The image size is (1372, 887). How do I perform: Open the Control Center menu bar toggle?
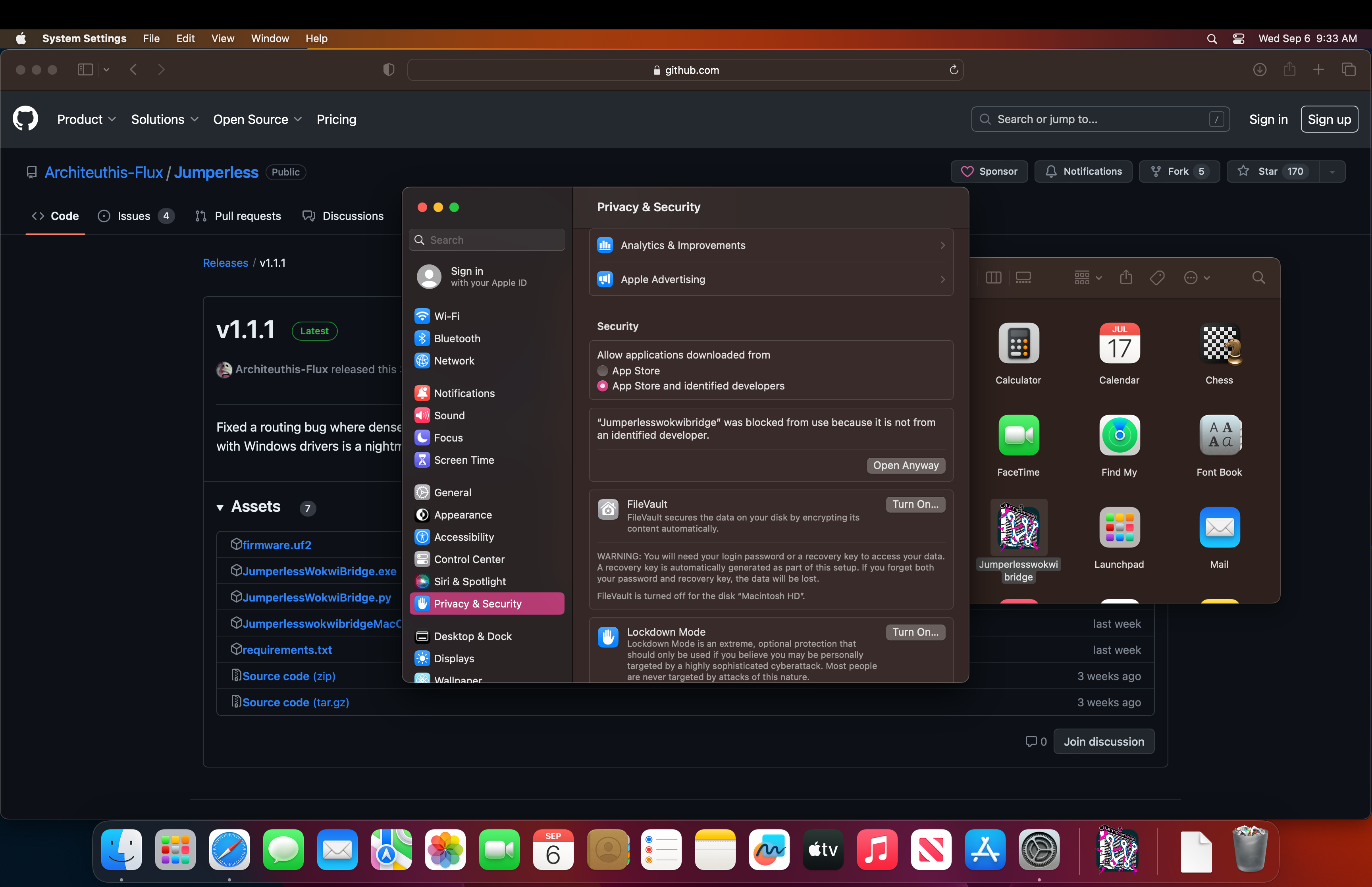[1239, 39]
